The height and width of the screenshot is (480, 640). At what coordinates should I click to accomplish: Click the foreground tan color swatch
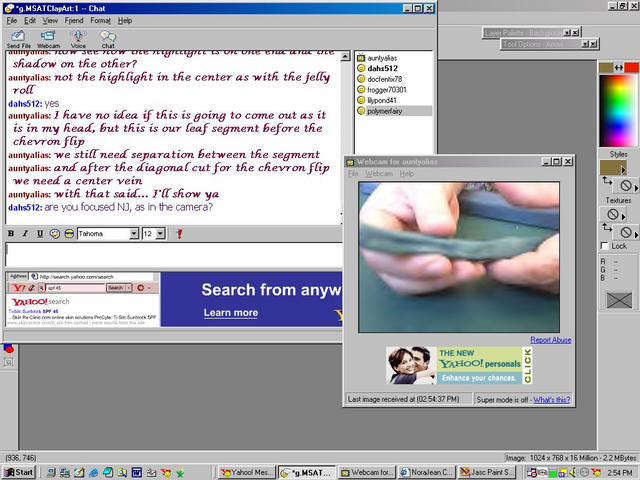(x=606, y=67)
